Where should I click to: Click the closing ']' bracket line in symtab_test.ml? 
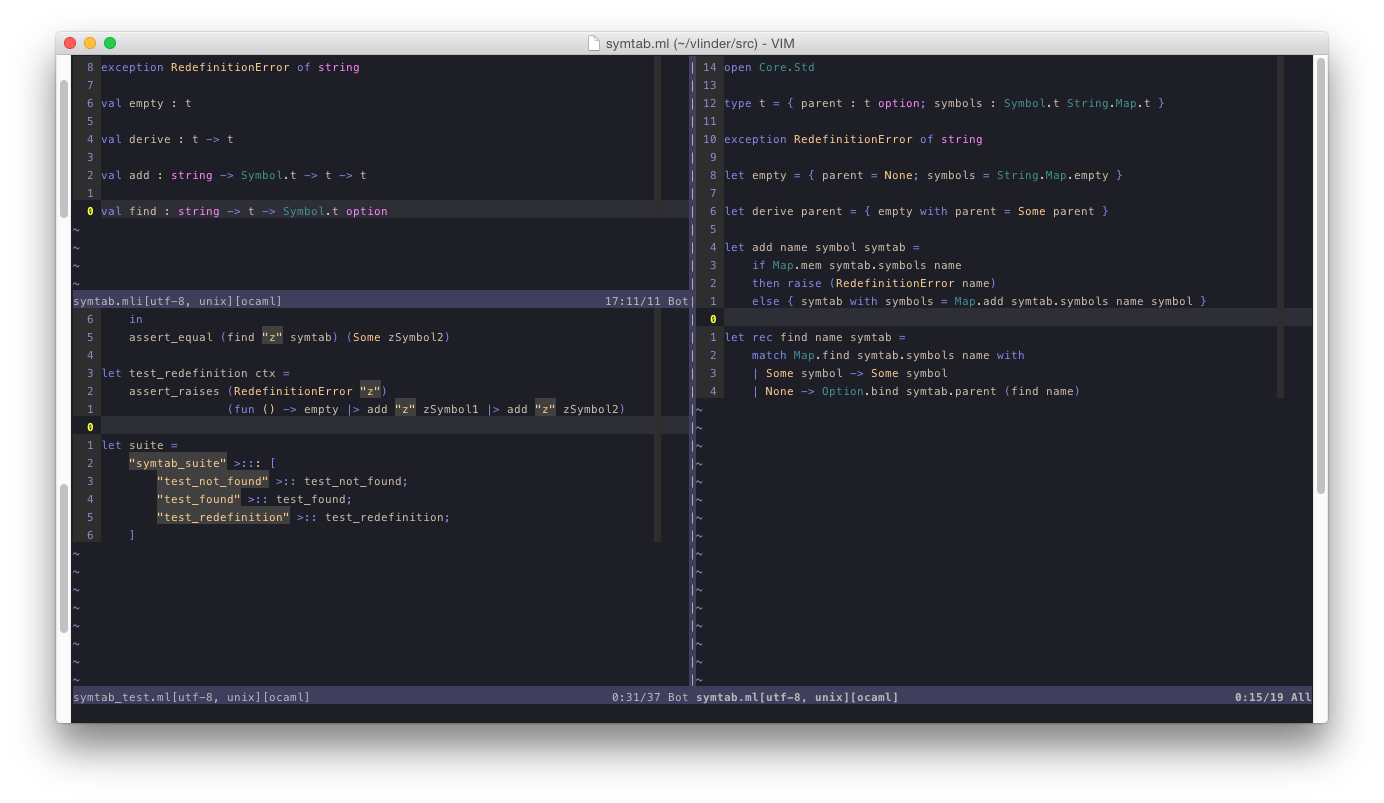tap(132, 535)
